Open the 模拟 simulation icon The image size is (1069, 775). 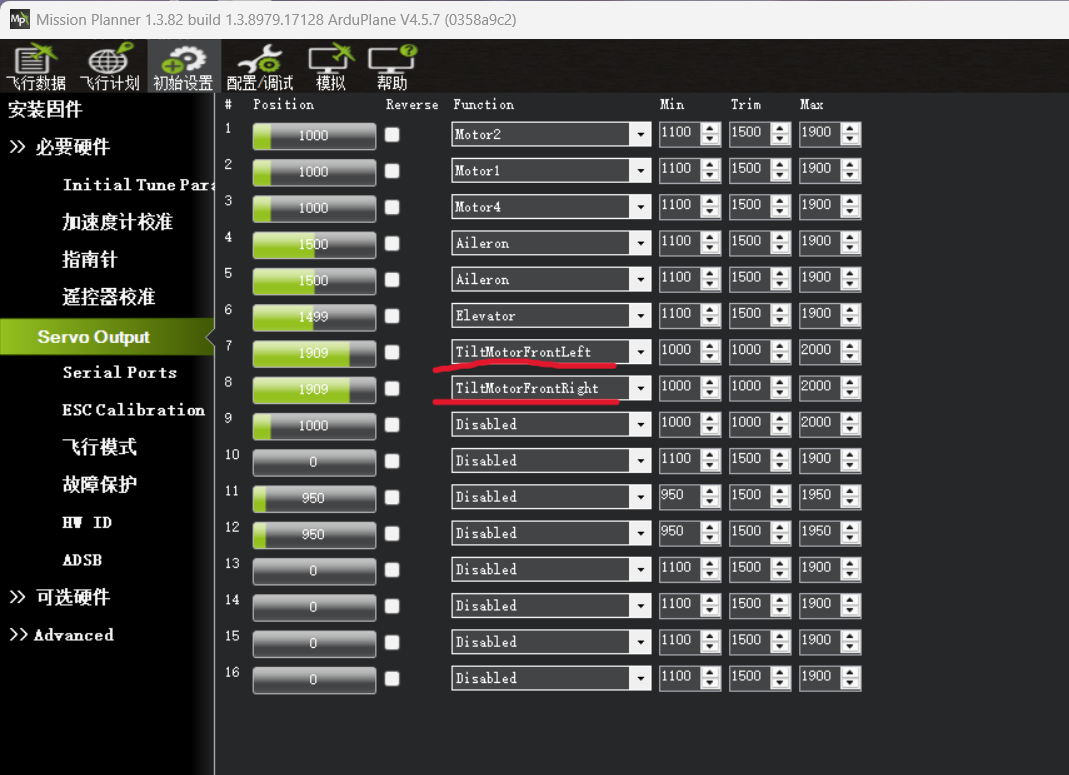tap(331, 67)
